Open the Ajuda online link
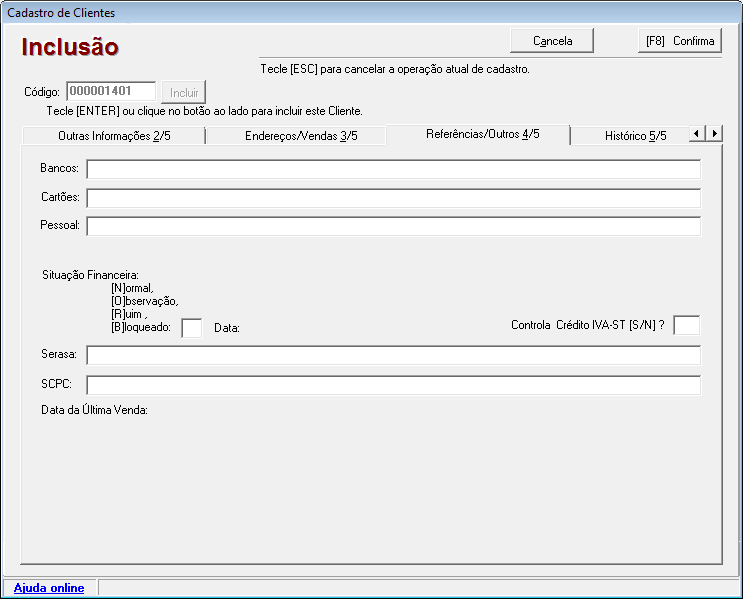 pos(49,588)
